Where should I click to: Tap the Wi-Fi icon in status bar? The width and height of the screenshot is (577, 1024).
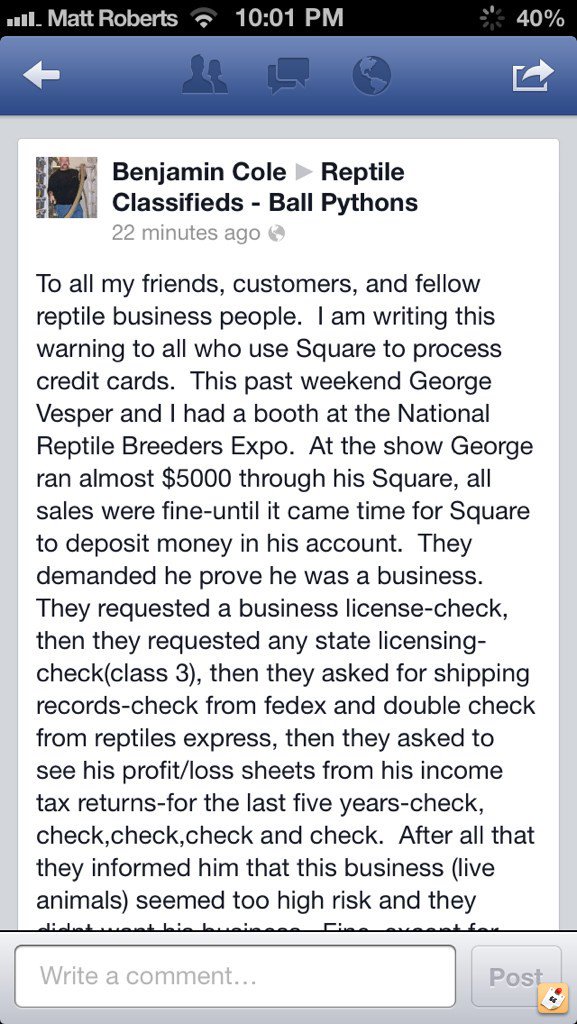204,18
